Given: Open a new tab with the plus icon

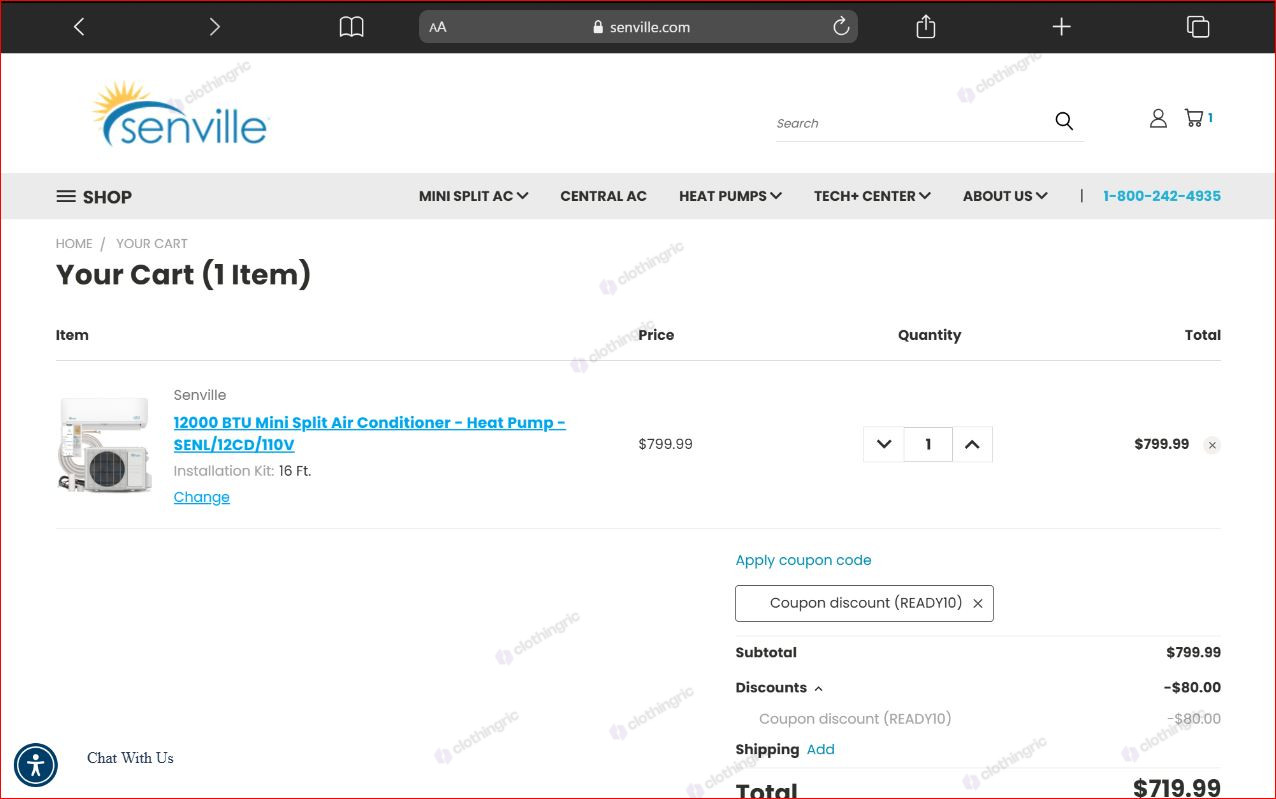Looking at the screenshot, I should pyautogui.click(x=1062, y=27).
